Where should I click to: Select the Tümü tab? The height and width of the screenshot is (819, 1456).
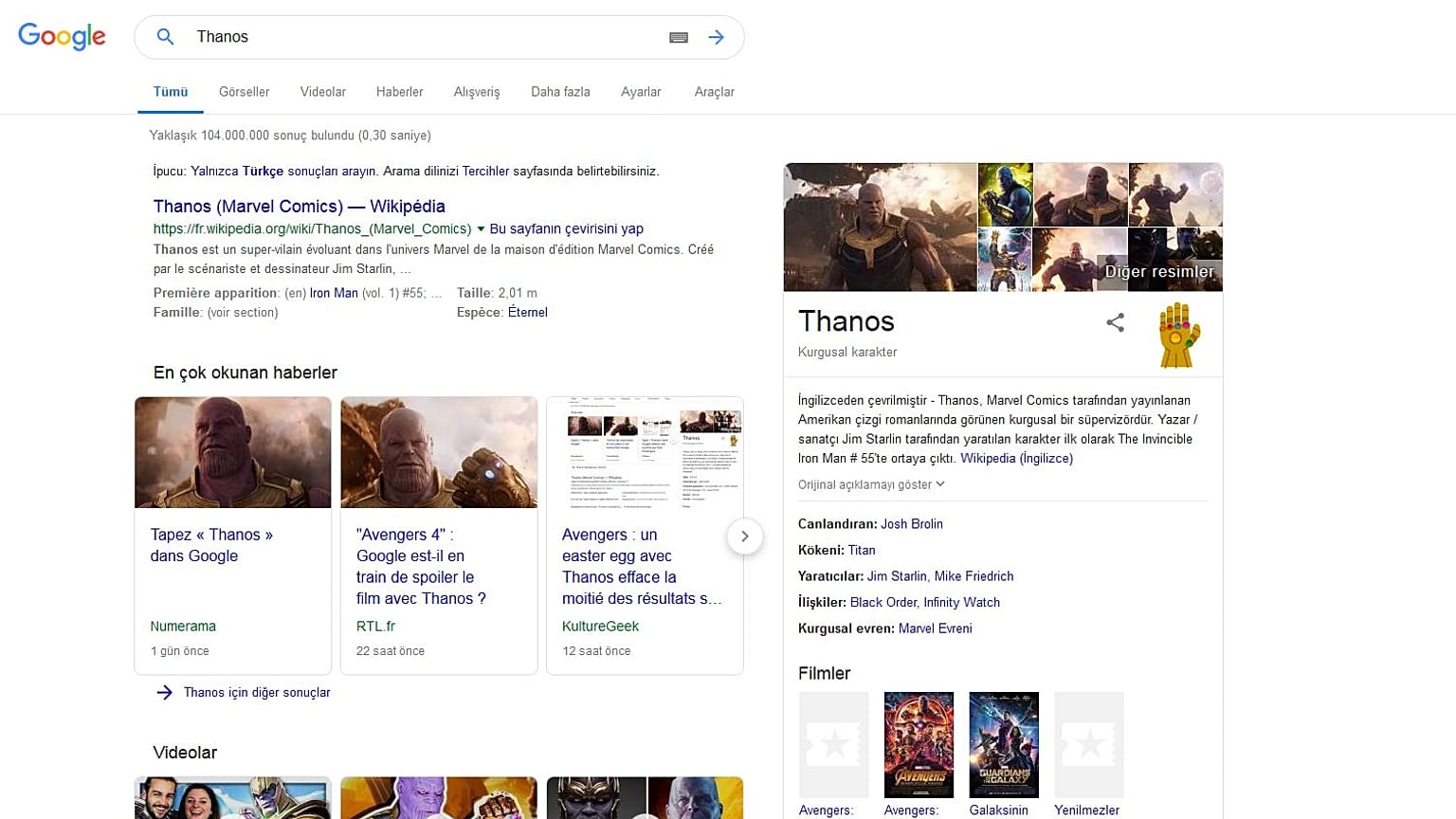[171, 92]
